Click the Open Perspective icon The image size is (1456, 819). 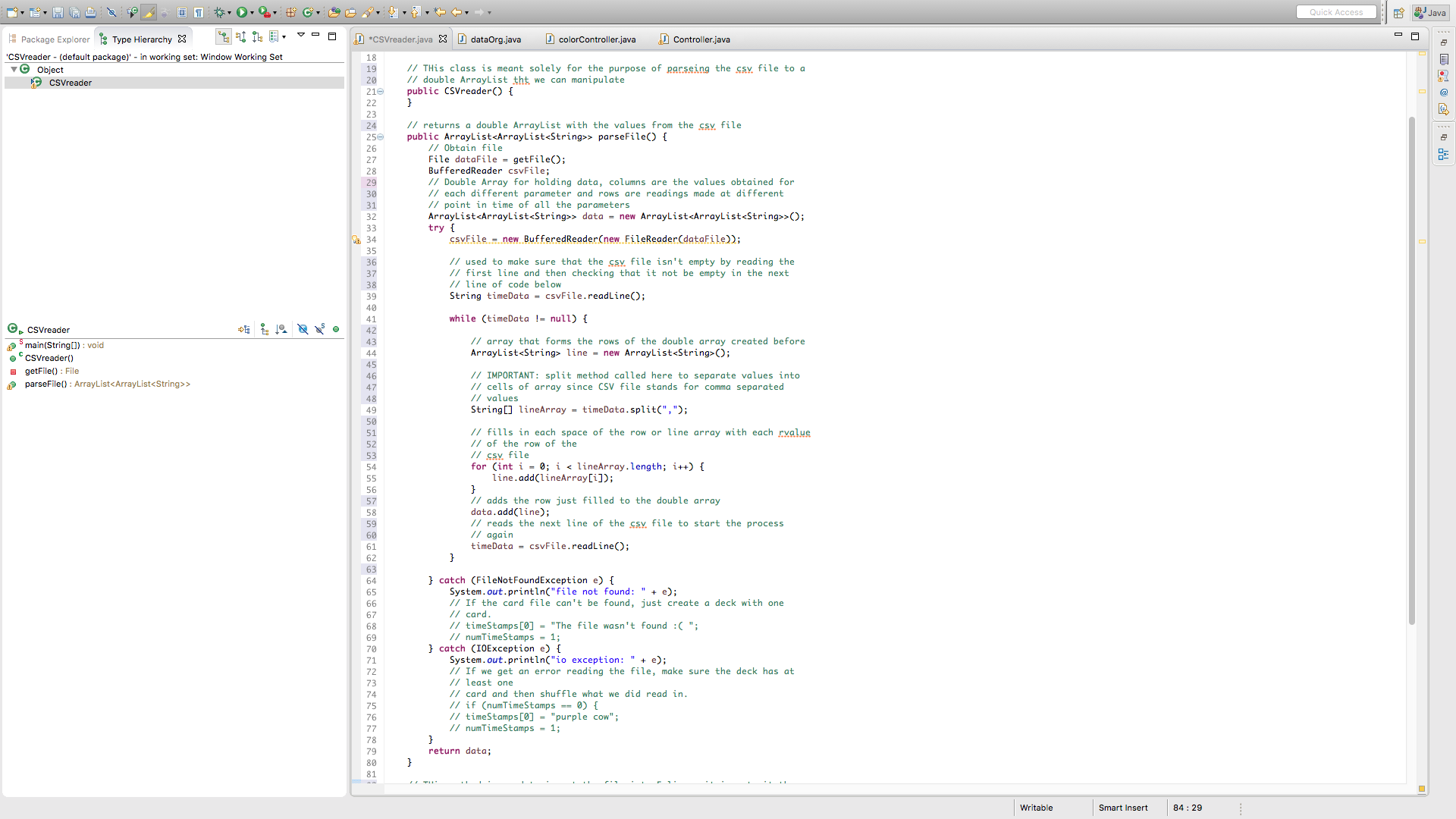(x=1398, y=13)
